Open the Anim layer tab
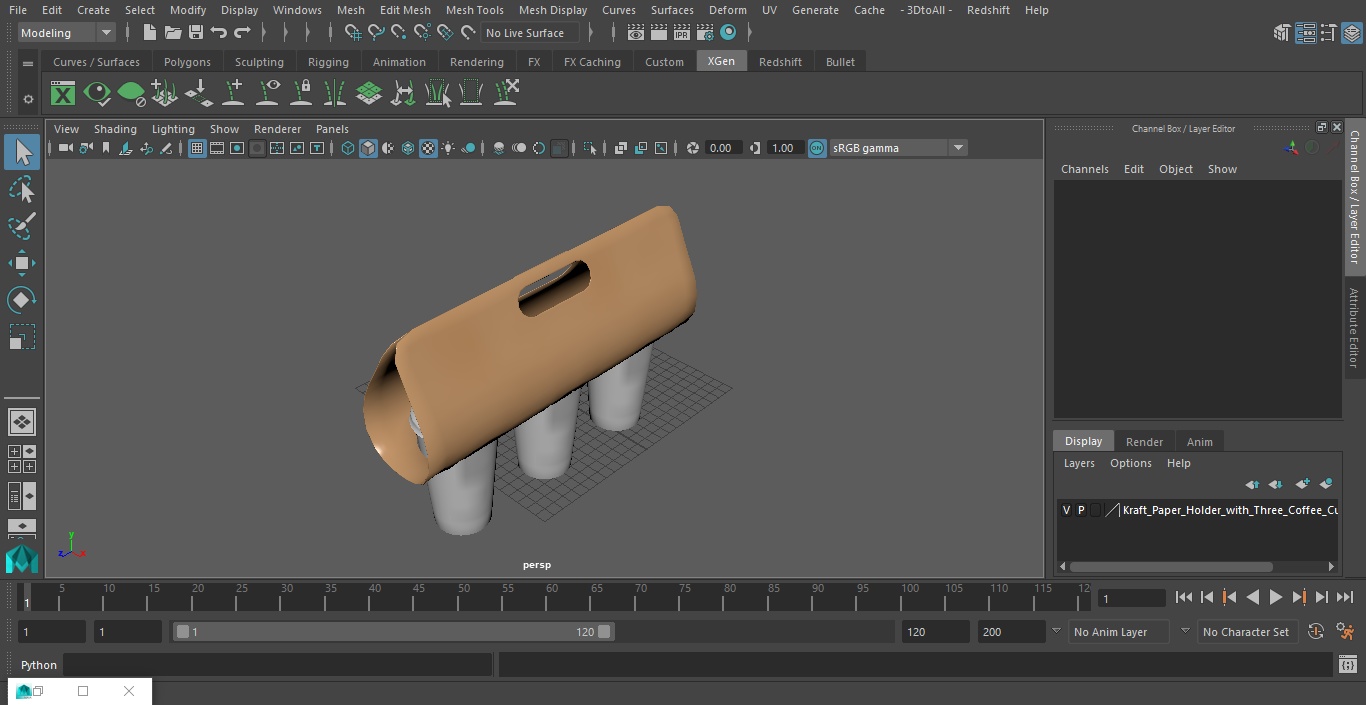This screenshot has width=1366, height=705. 1199,442
